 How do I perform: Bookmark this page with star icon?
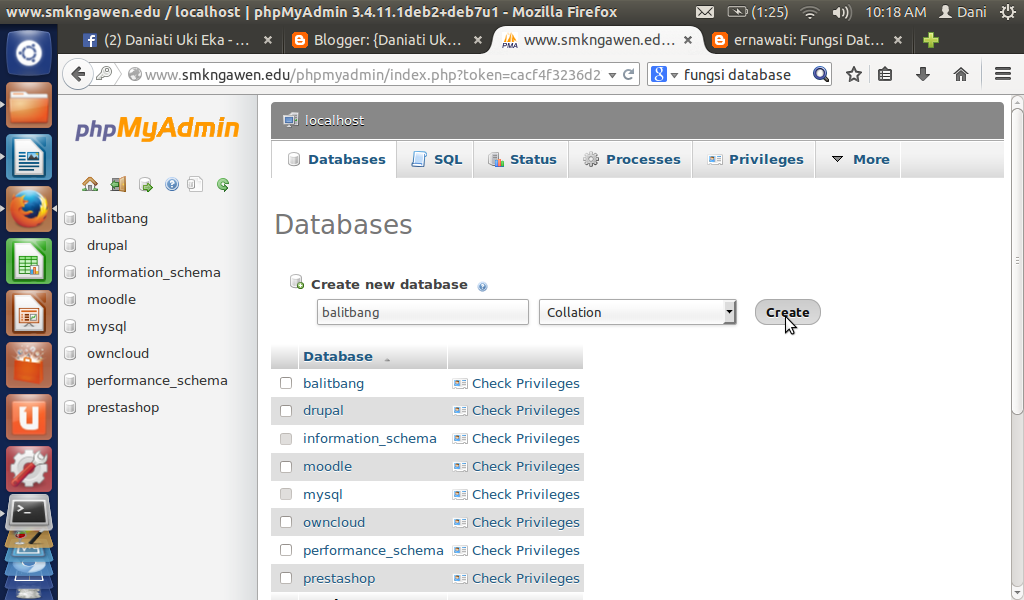click(x=854, y=74)
